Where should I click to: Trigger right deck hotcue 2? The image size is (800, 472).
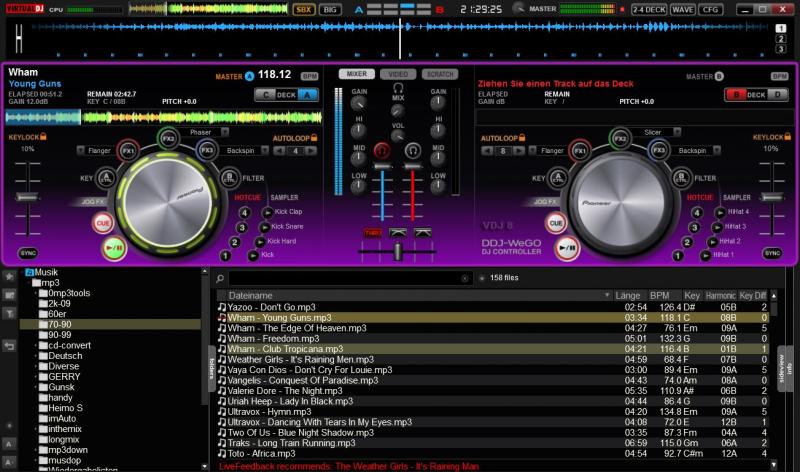687,242
